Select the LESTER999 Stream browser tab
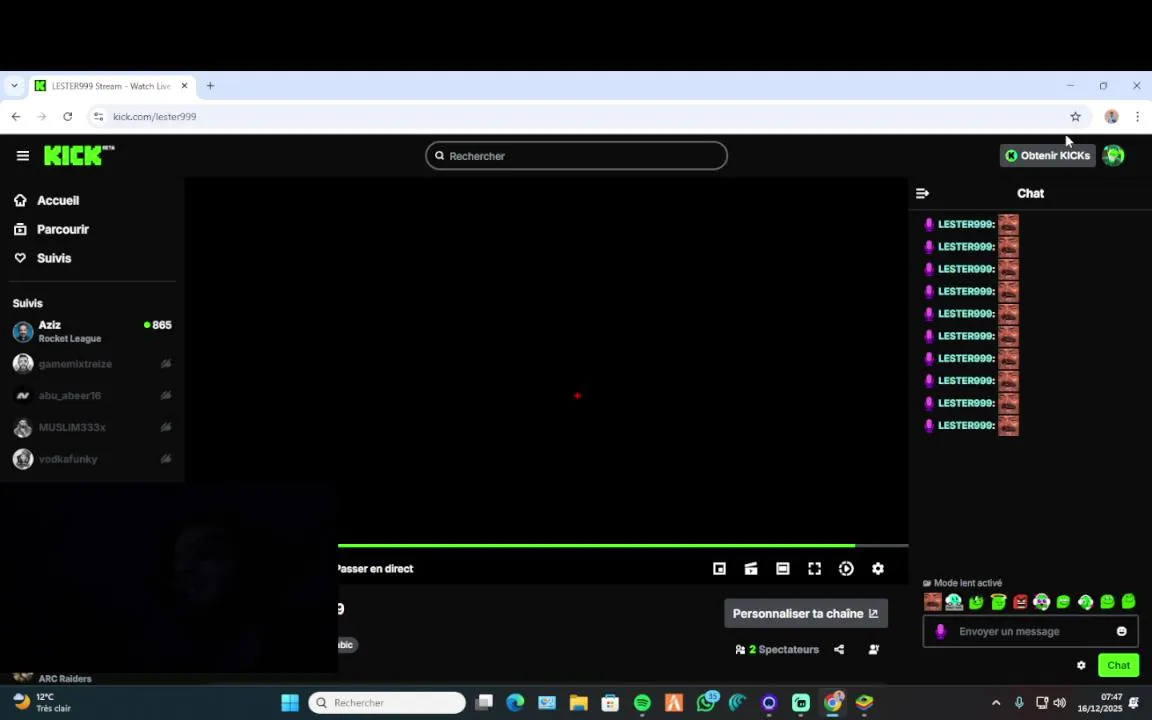The image size is (1152, 720). [x=112, y=86]
